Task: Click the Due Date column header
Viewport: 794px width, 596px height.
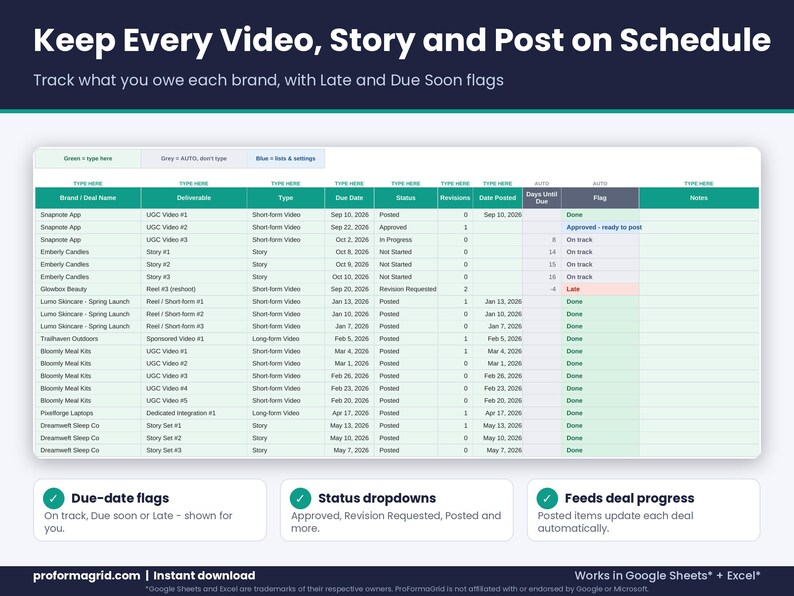Action: (349, 198)
